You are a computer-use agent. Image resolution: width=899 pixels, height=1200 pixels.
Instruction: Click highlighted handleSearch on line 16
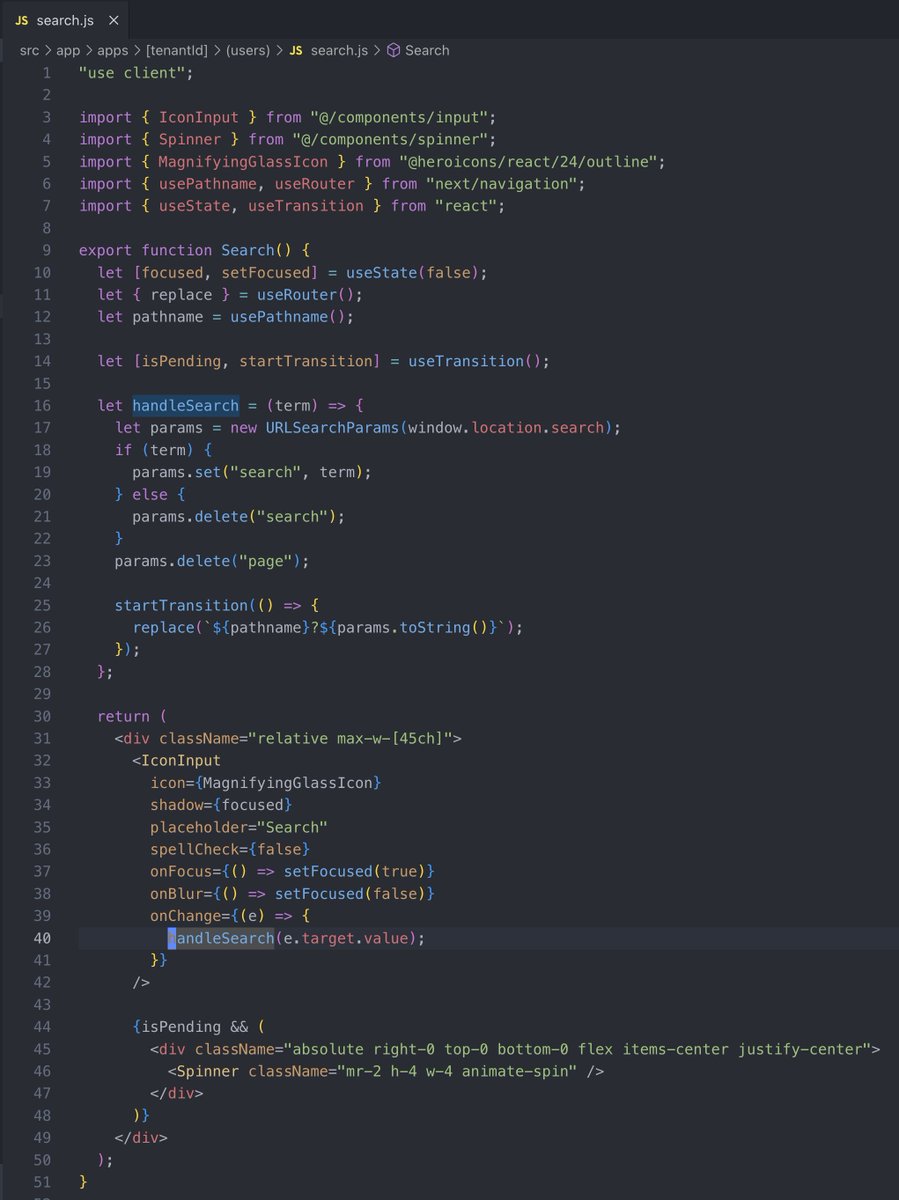(x=186, y=405)
